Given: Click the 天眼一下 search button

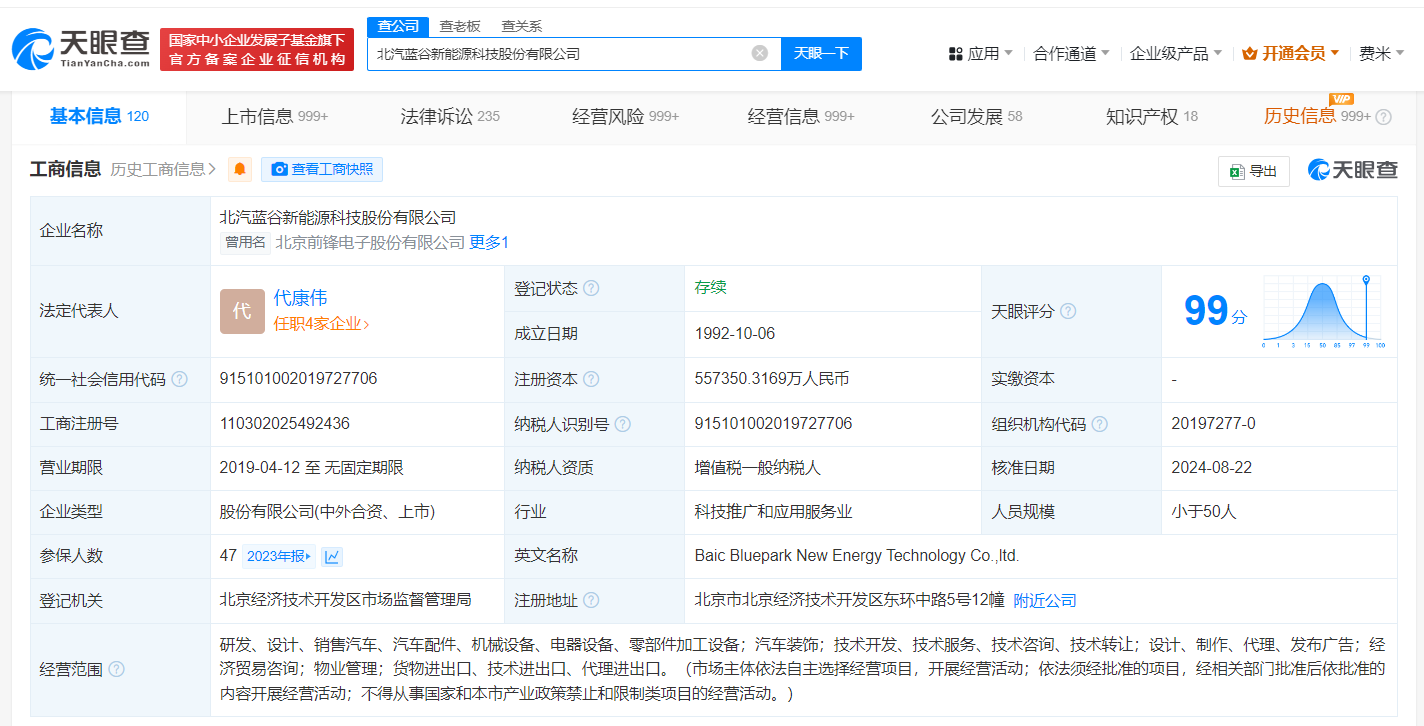Looking at the screenshot, I should click(821, 53).
